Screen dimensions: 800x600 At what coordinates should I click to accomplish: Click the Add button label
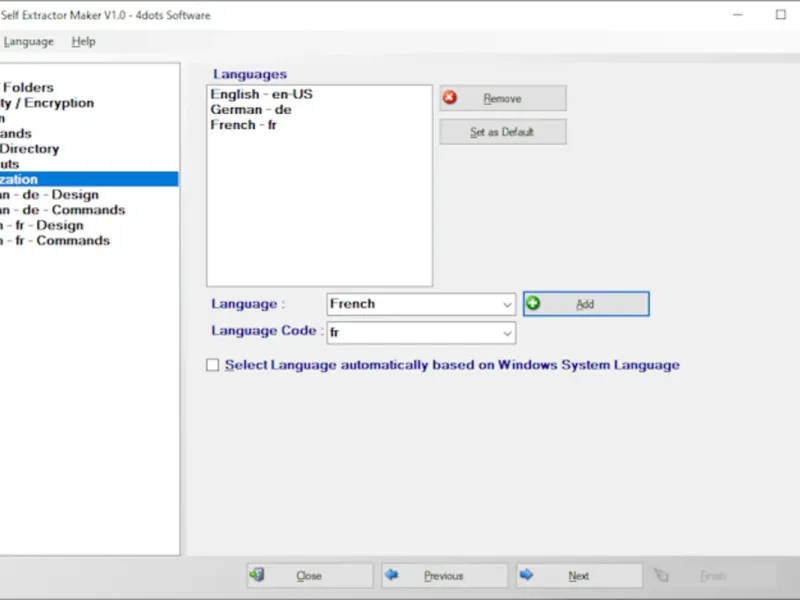[585, 304]
